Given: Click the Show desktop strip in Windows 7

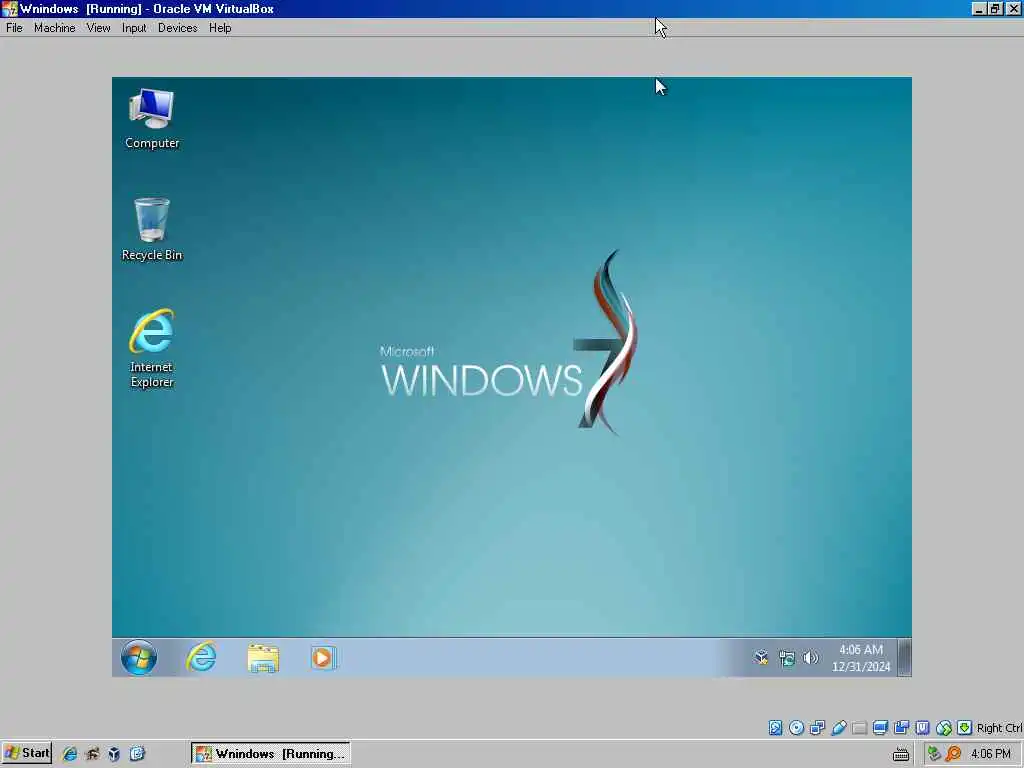Looking at the screenshot, I should pos(904,658).
